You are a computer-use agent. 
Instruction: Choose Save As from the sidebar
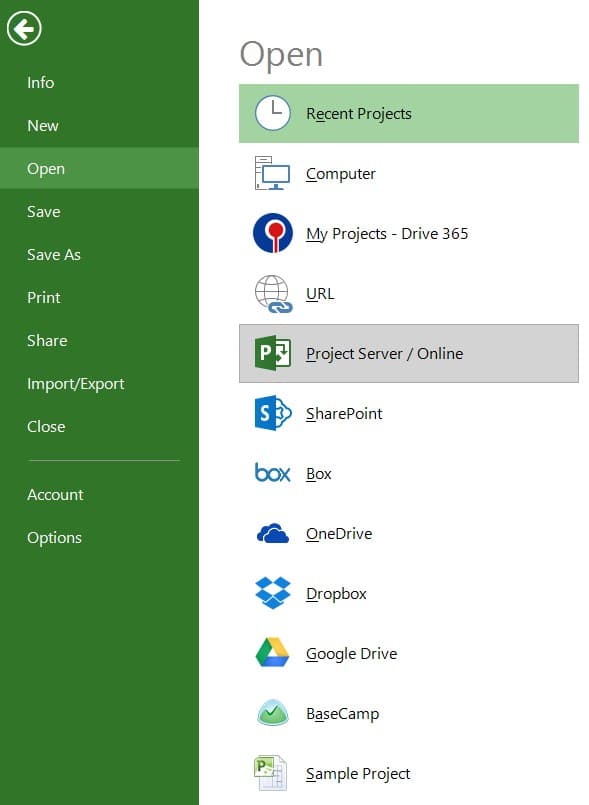click(54, 255)
